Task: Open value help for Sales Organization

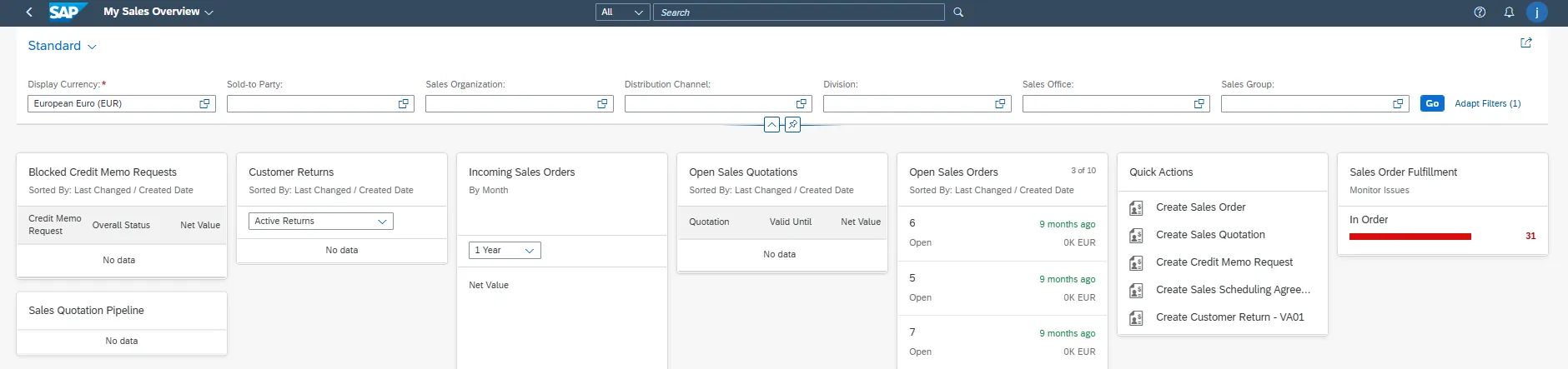Action: point(602,104)
